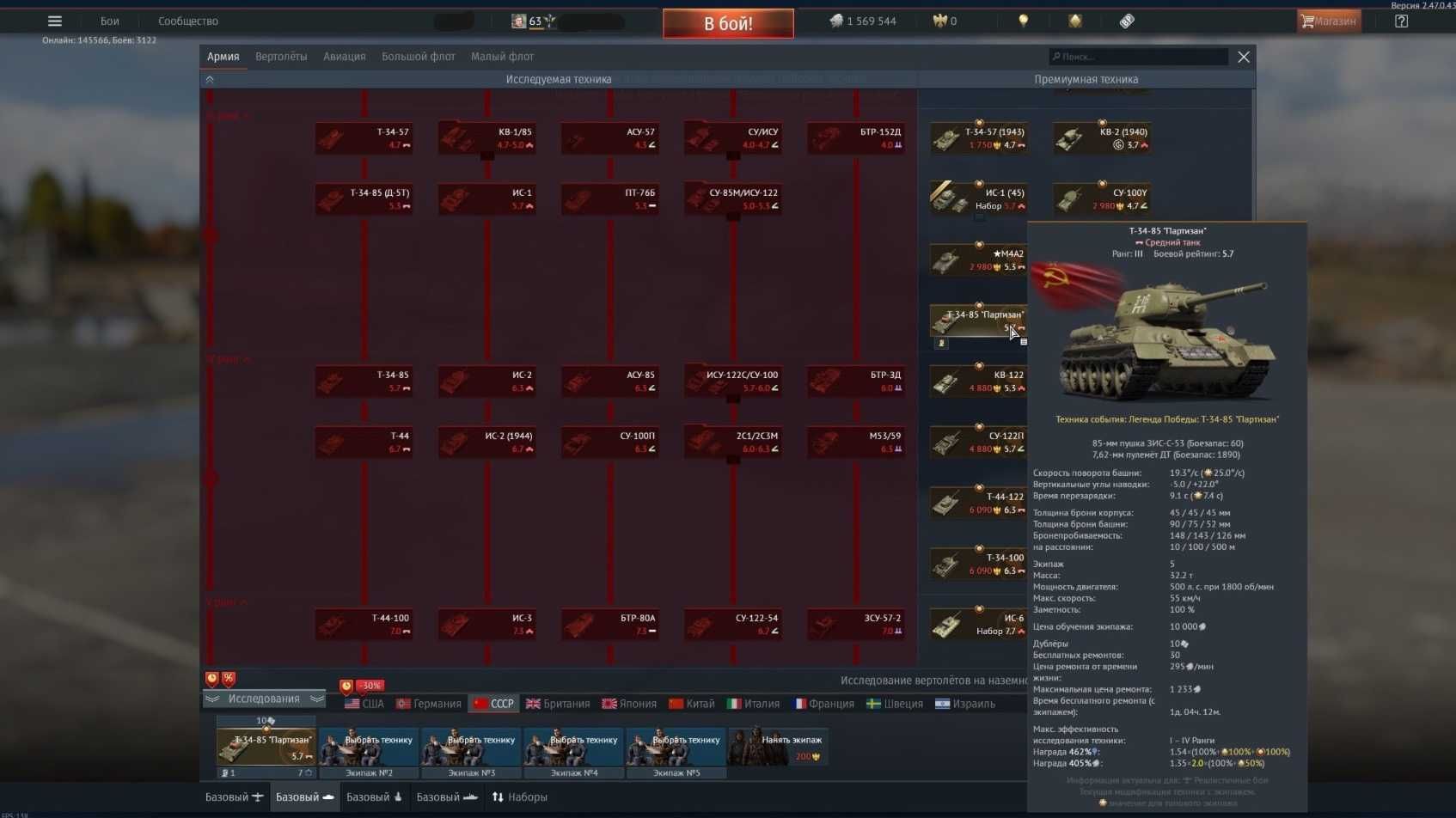The height and width of the screenshot is (818, 1456).
Task: Open the inventory items icon in top bar
Action: [1127, 21]
